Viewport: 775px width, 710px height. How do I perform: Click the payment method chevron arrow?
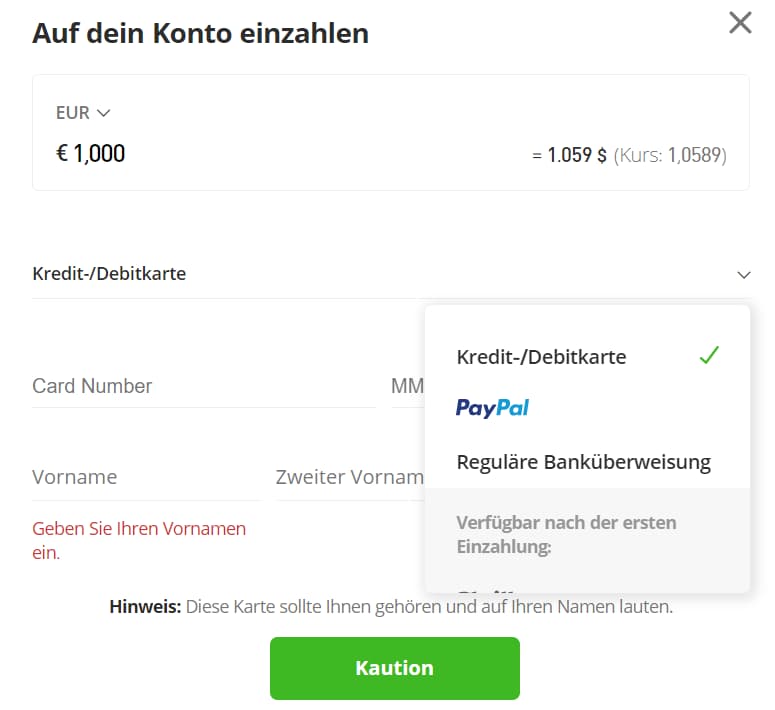pyautogui.click(x=743, y=274)
